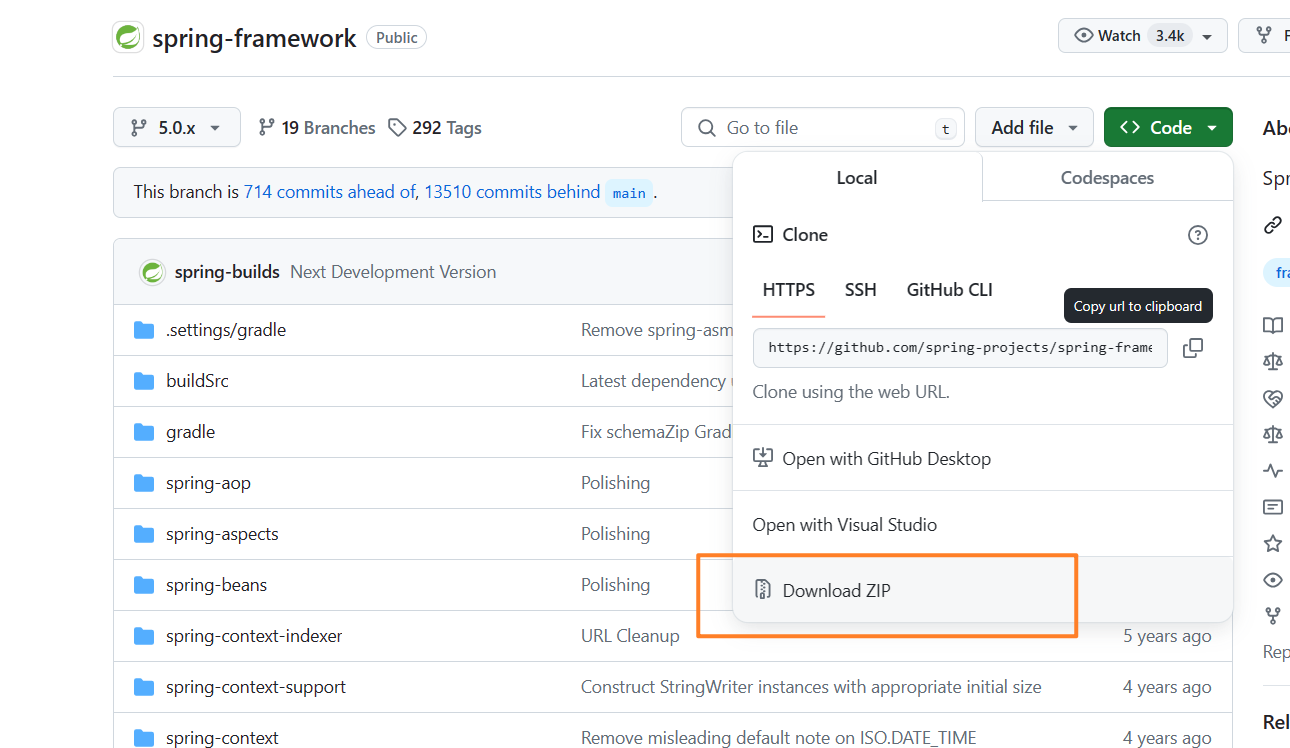Click the tag icon beside 292 Tags
Viewport: 1290px width, 748px height.
[x=397, y=128]
